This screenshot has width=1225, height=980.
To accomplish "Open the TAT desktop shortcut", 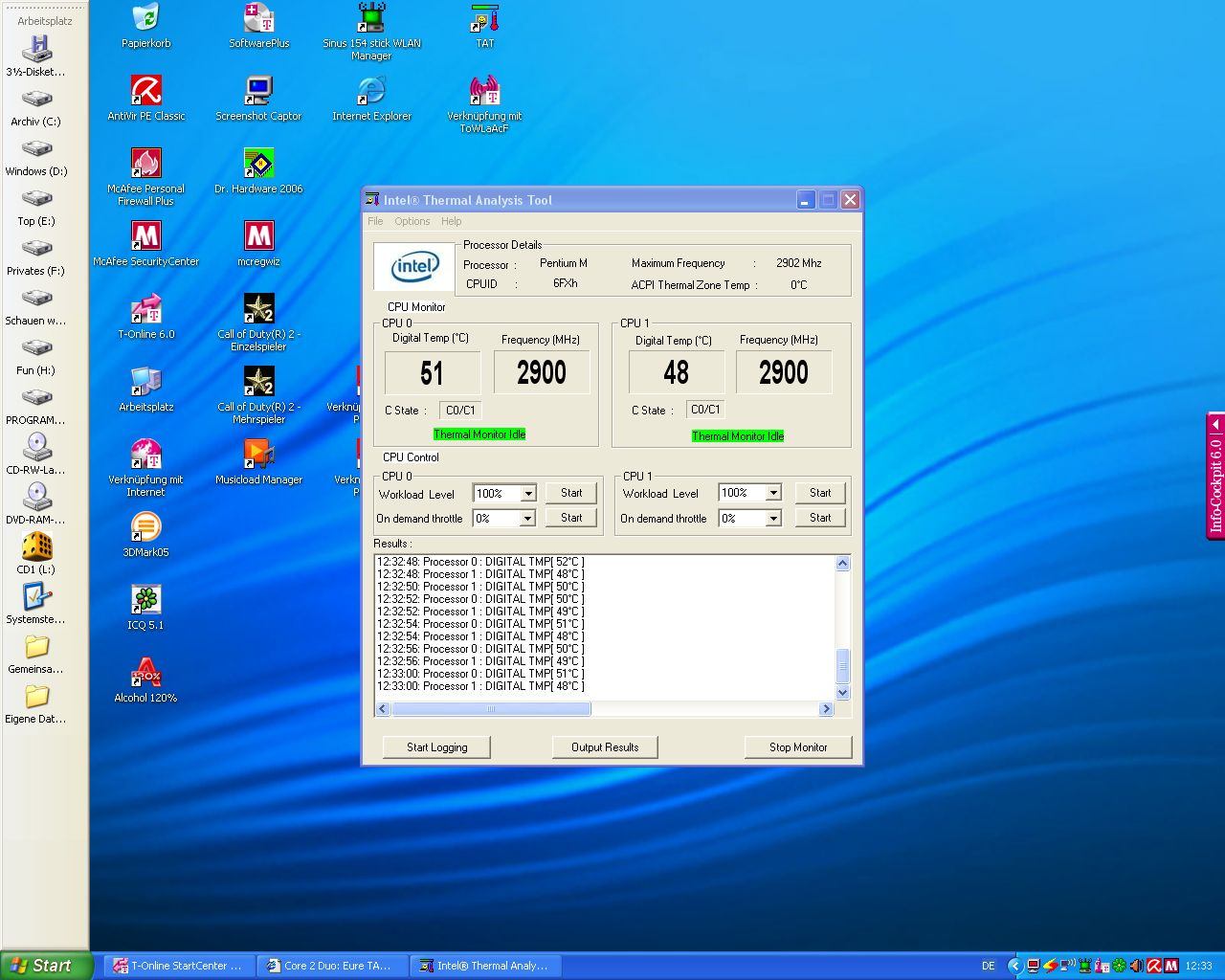I will tap(484, 26).
